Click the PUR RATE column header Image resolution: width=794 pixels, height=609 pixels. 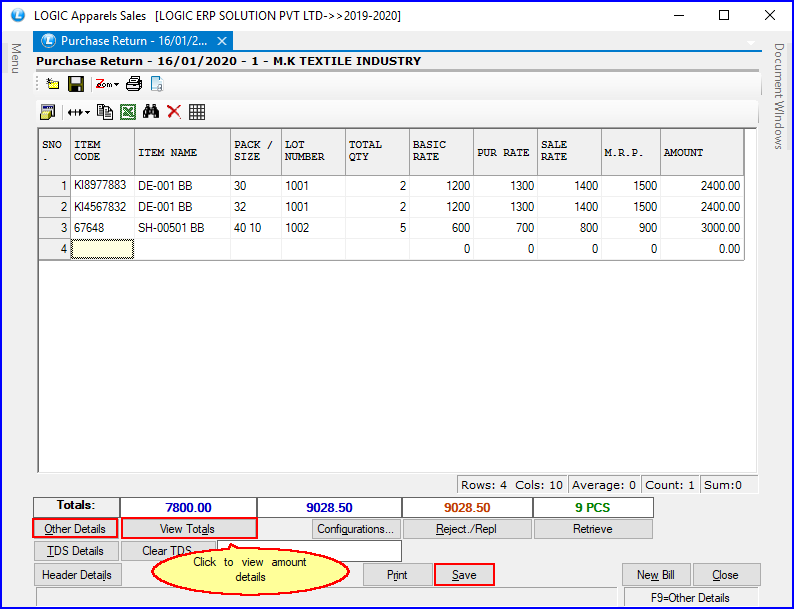click(x=505, y=152)
